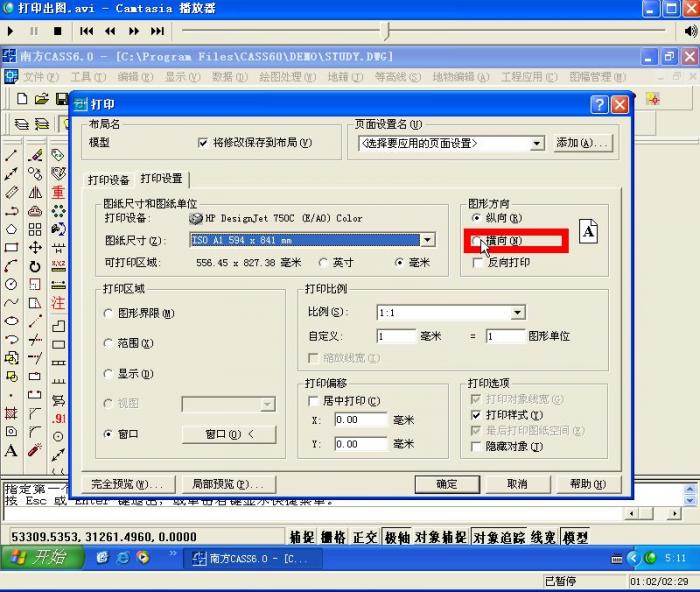Switch to the 打印设备 tab
700x592 pixels.
109,180
